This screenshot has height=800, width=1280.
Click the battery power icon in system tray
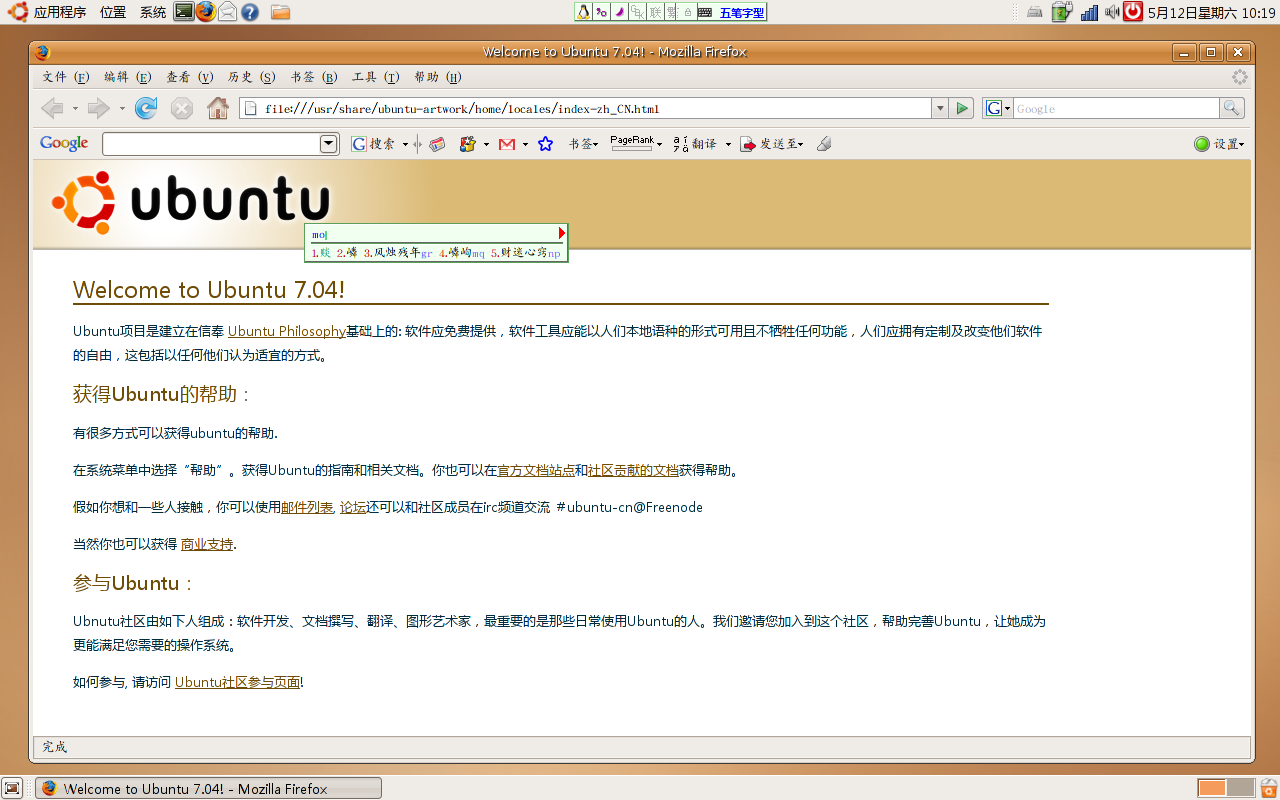point(1062,12)
